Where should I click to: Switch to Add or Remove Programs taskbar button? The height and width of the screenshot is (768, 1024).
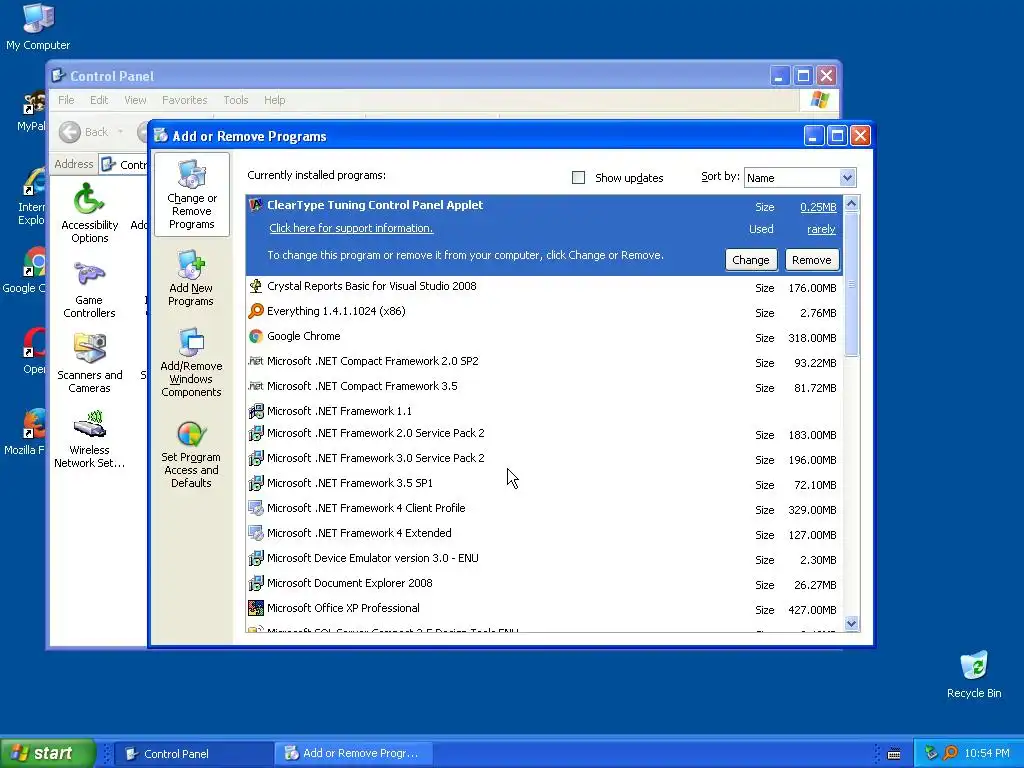[x=353, y=754]
